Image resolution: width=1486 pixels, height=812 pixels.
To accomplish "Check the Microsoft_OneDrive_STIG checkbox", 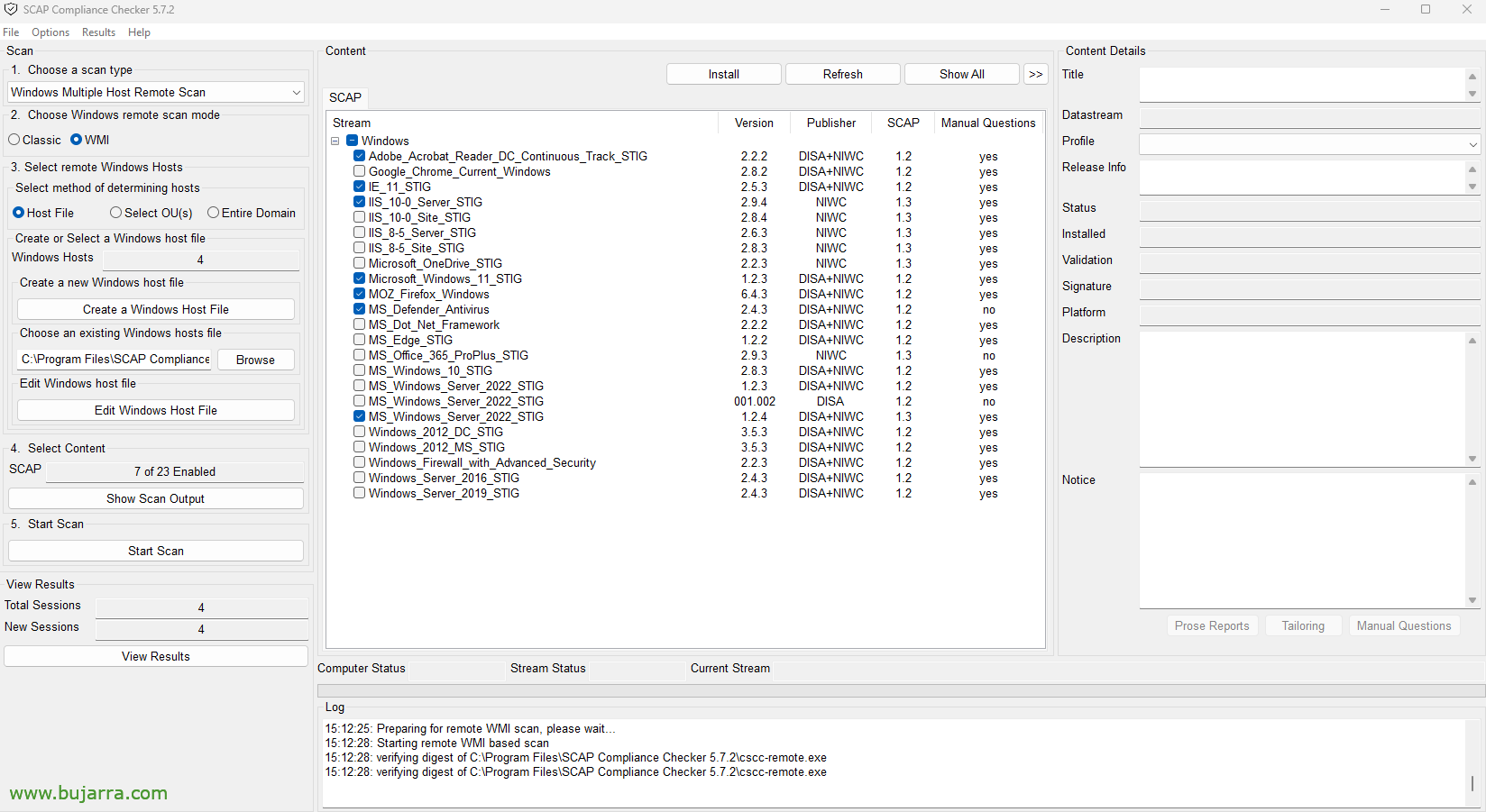I will pos(360,263).
